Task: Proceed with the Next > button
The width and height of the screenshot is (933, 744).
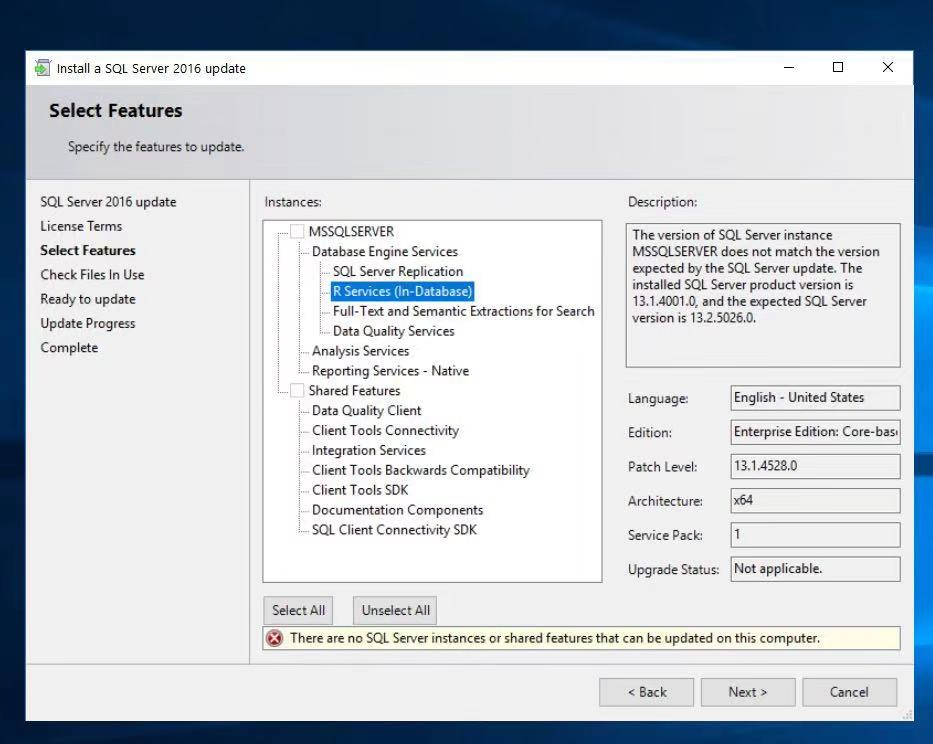Action: [x=748, y=692]
